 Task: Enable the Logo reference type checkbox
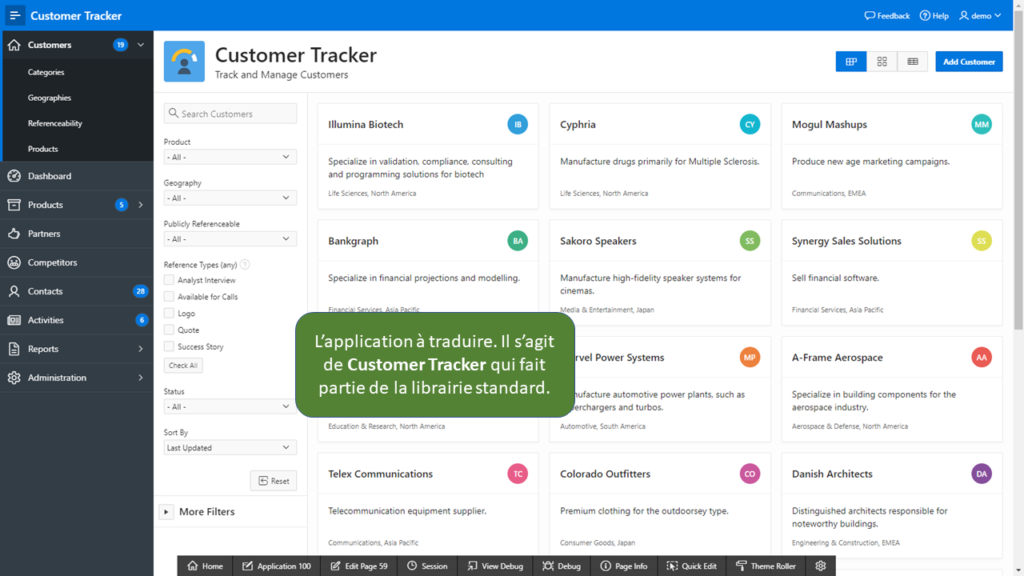(169, 313)
